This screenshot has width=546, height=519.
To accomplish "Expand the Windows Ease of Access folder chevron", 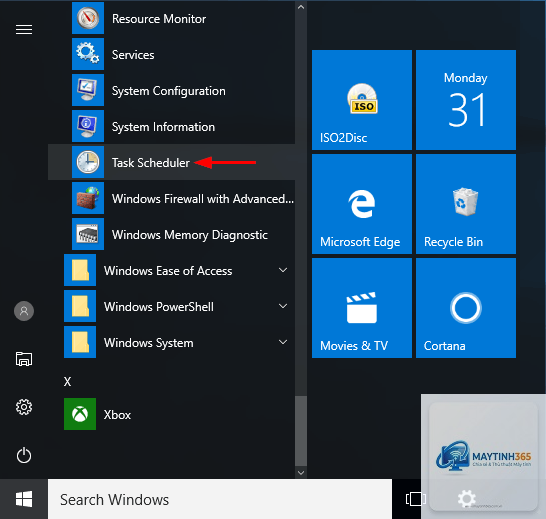I will point(283,270).
